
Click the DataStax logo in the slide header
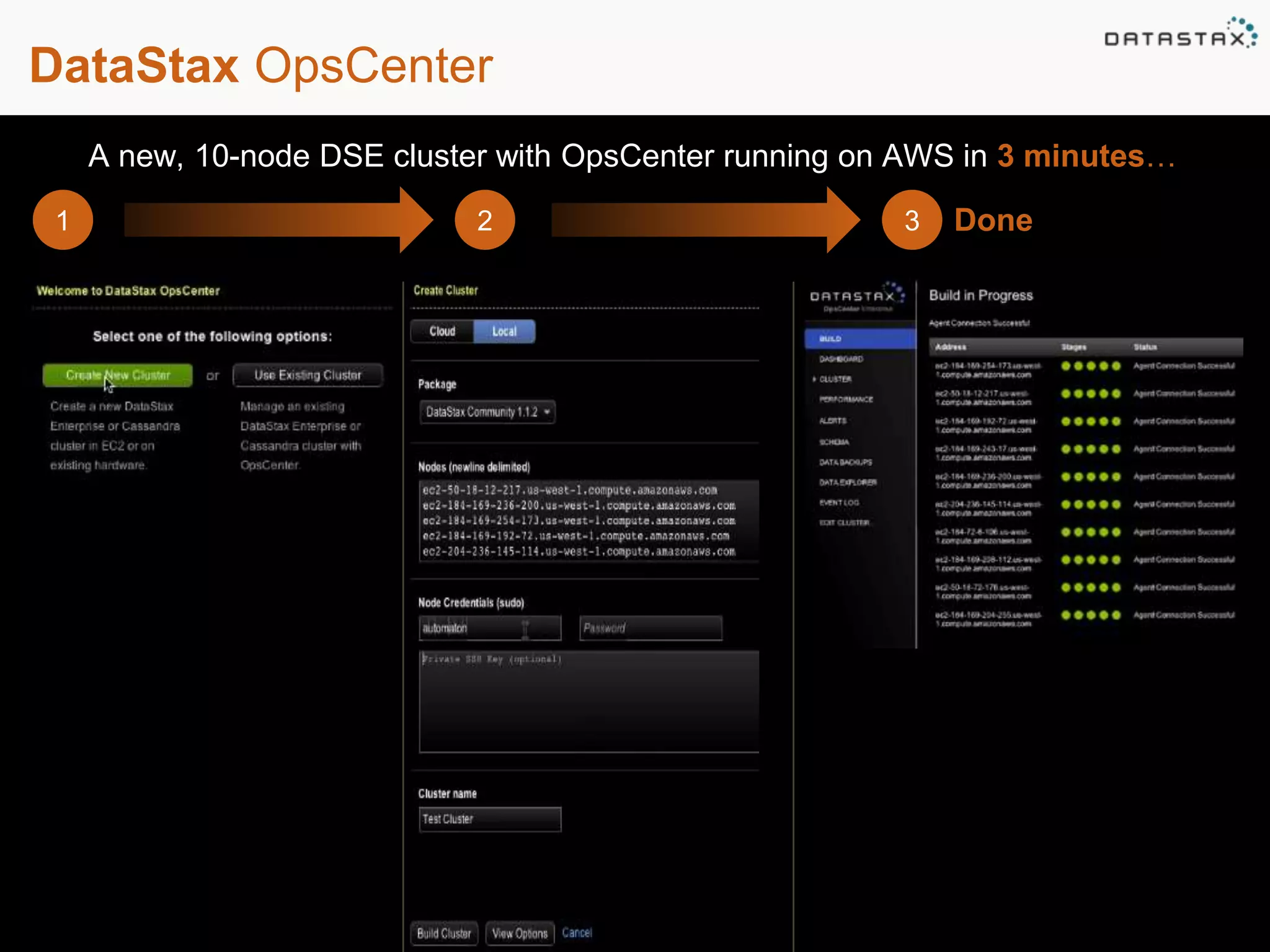point(1181,34)
